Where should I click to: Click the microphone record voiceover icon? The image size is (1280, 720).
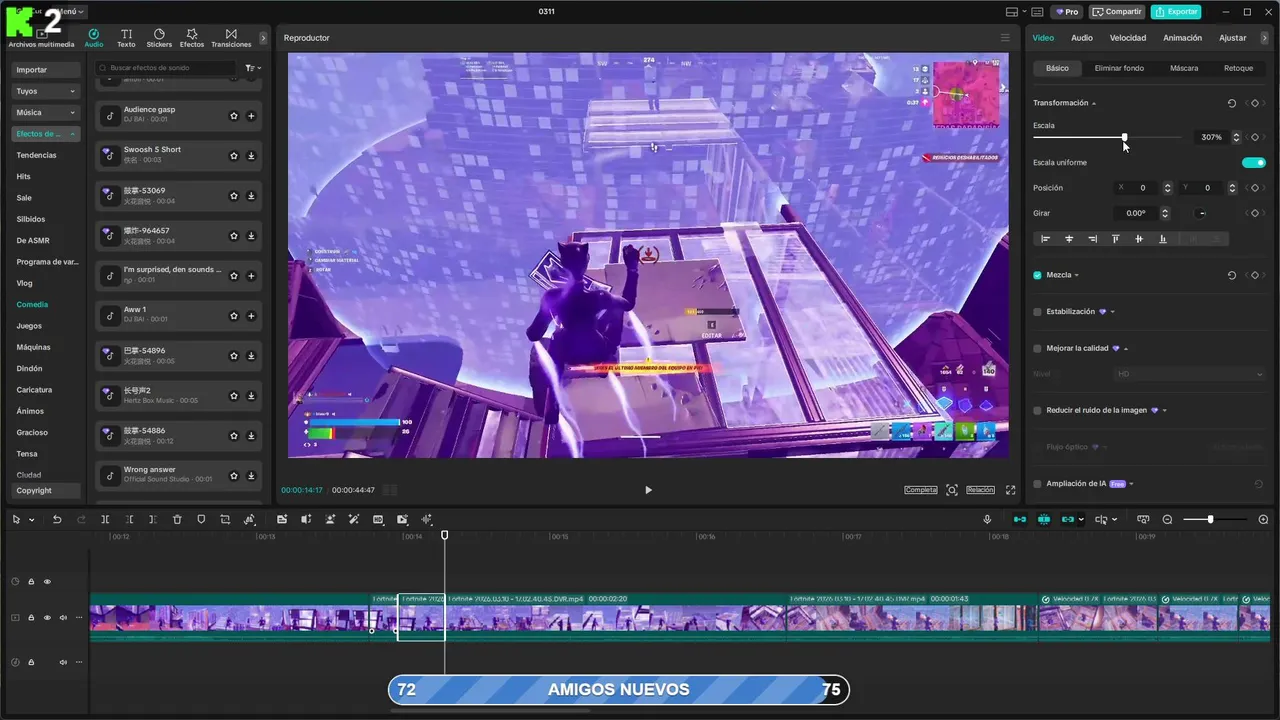pos(987,519)
